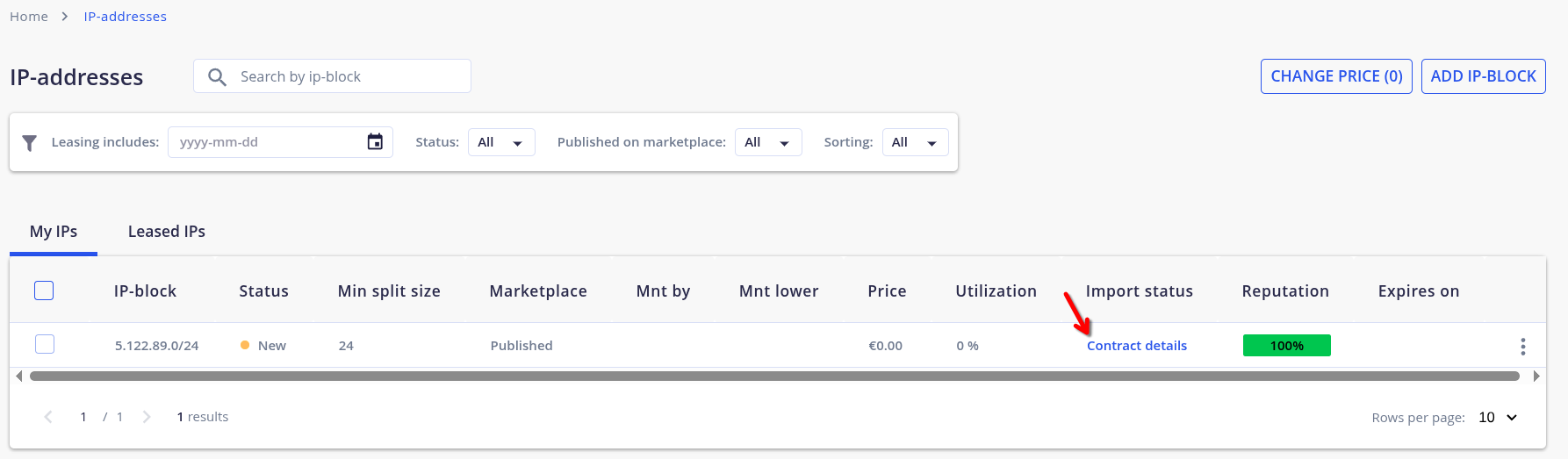Open Published on marketplace dropdown
Viewport: 1568px width, 459px height.
click(768, 142)
